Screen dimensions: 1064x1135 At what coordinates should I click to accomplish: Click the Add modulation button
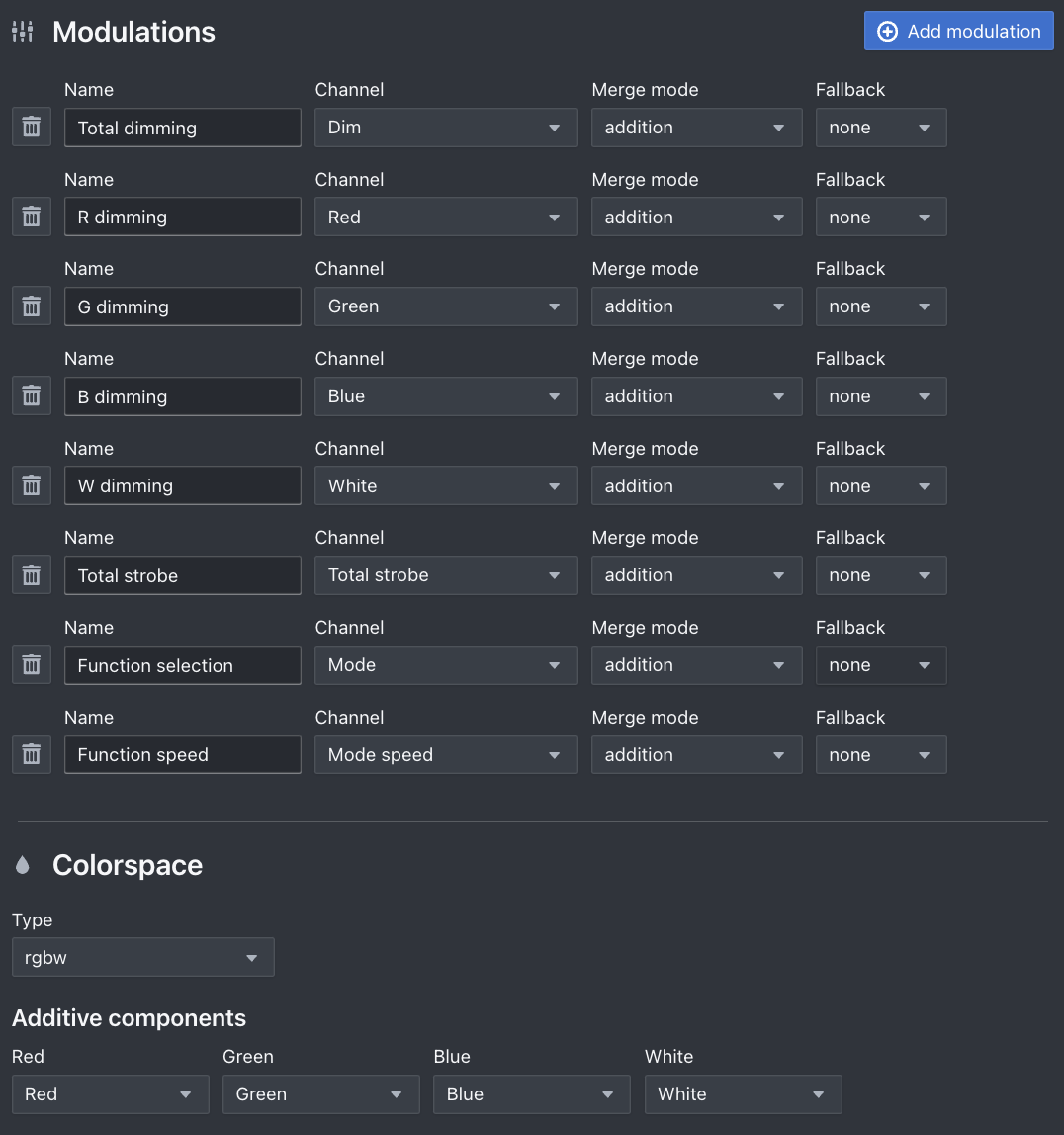point(958,31)
